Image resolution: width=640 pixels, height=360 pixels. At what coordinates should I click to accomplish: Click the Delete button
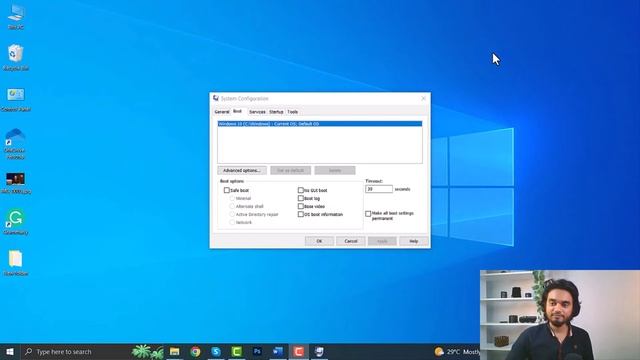tap(335, 170)
